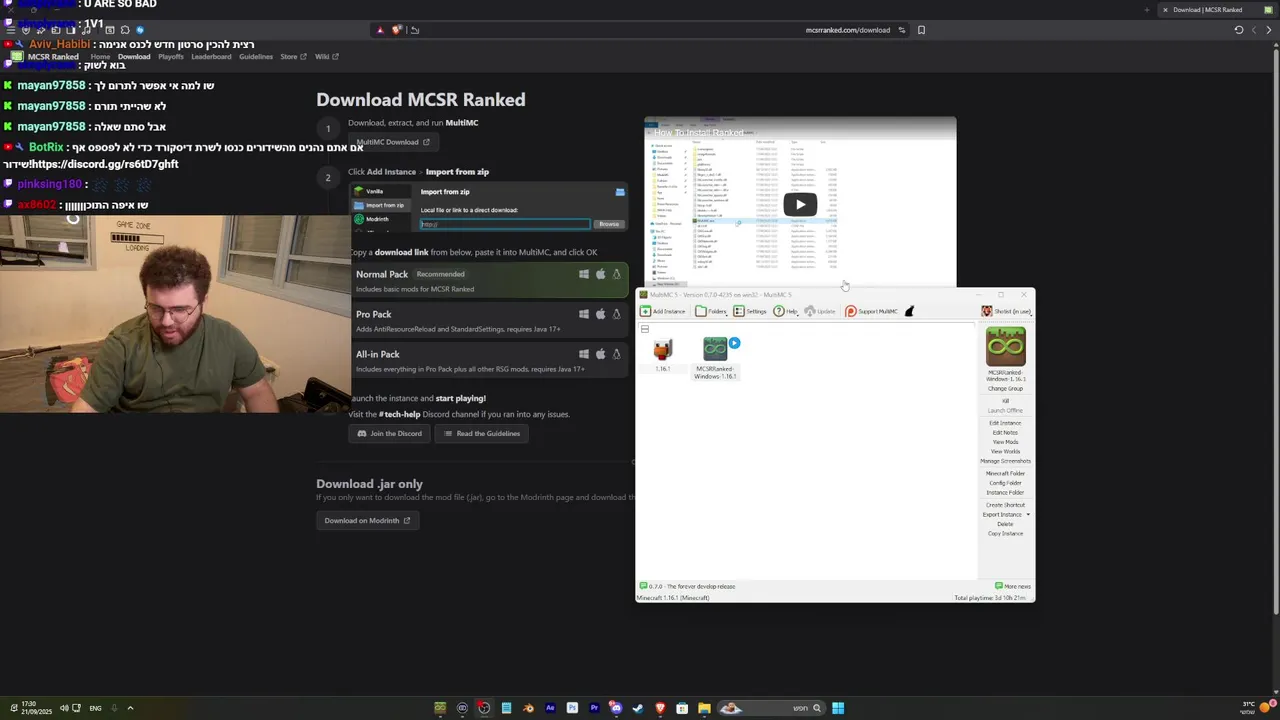The height and width of the screenshot is (720, 1280).
Task: Click Apple icon for Pro Pack
Action: click(600, 314)
